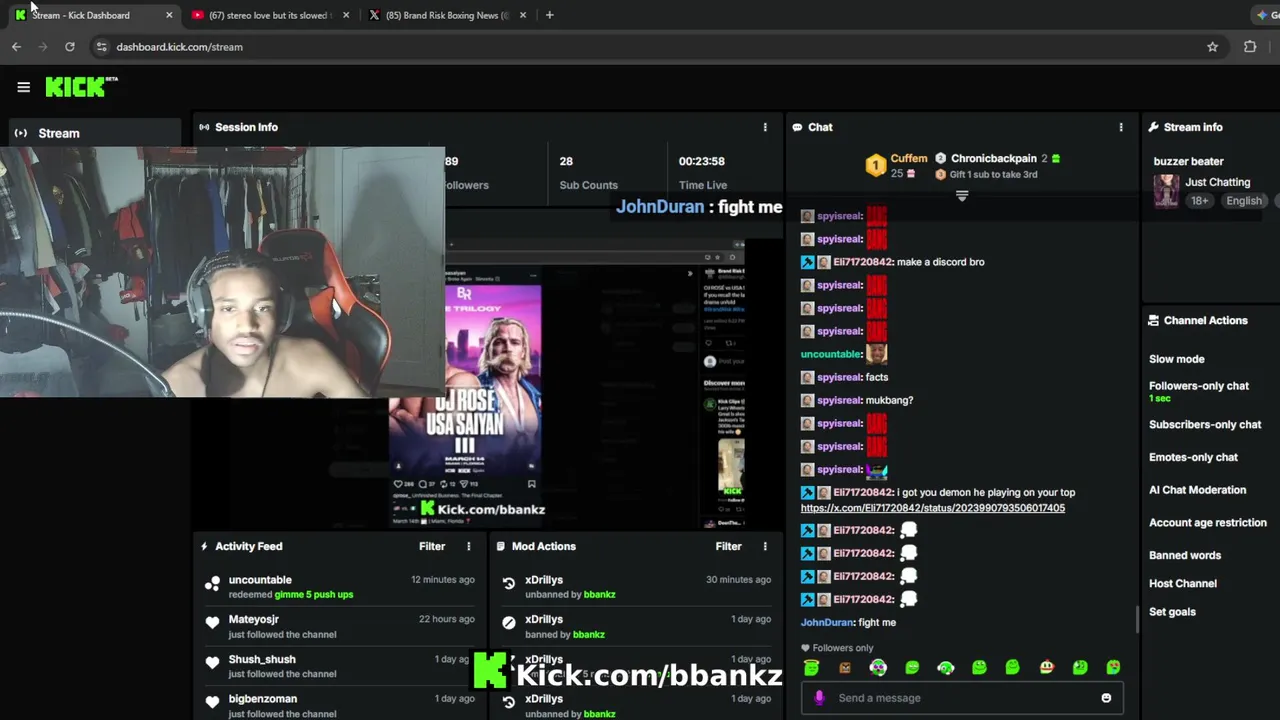Open Chat panel three-dot menu
This screenshot has height=720, width=1280.
[1121, 127]
